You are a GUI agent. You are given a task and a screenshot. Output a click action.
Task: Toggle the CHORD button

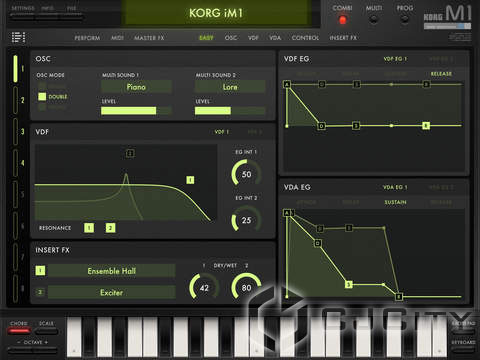pos(19,331)
